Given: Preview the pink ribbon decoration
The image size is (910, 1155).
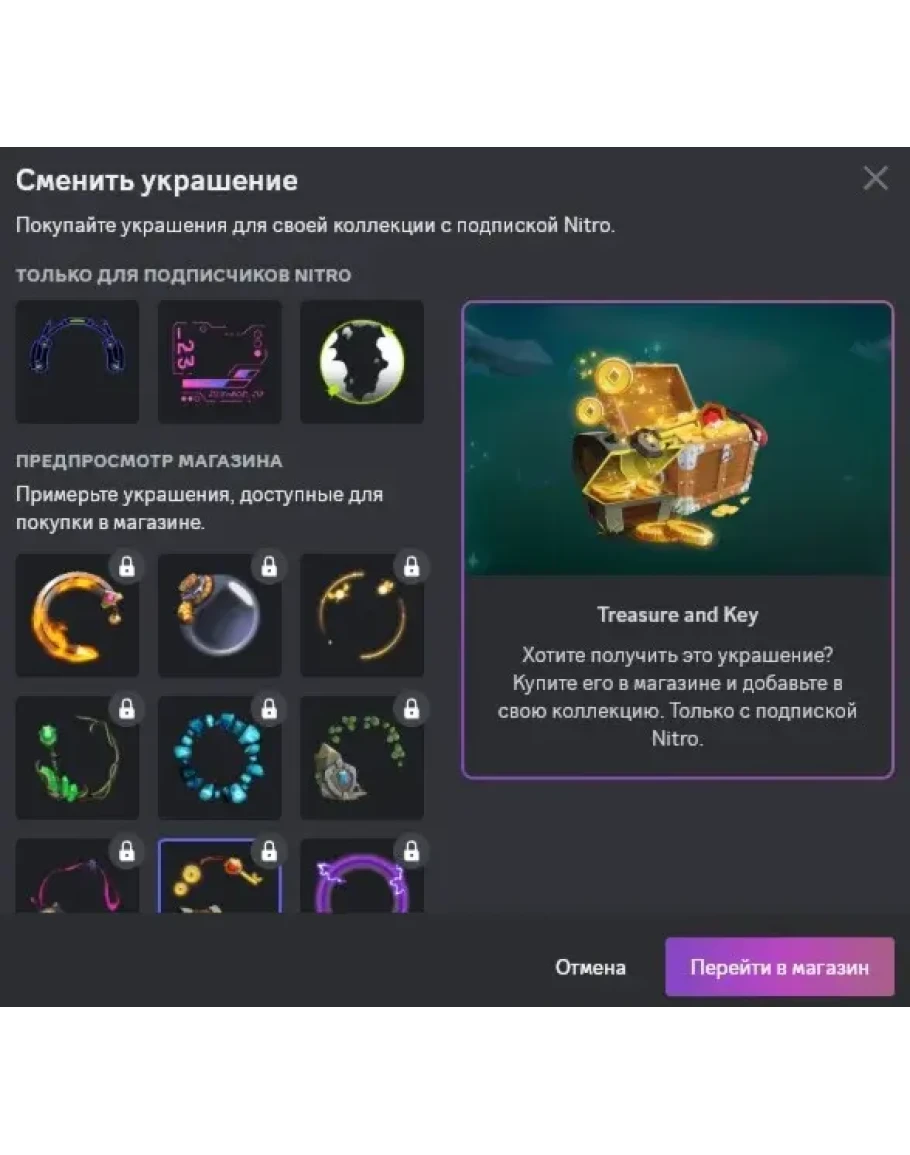Looking at the screenshot, I should (77, 876).
